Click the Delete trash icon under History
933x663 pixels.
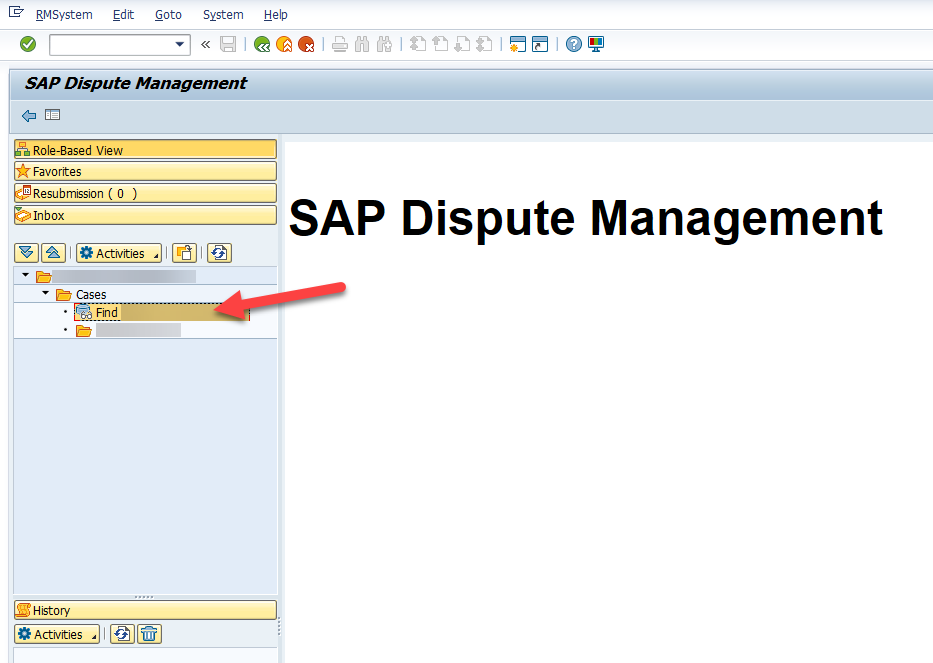coord(149,634)
